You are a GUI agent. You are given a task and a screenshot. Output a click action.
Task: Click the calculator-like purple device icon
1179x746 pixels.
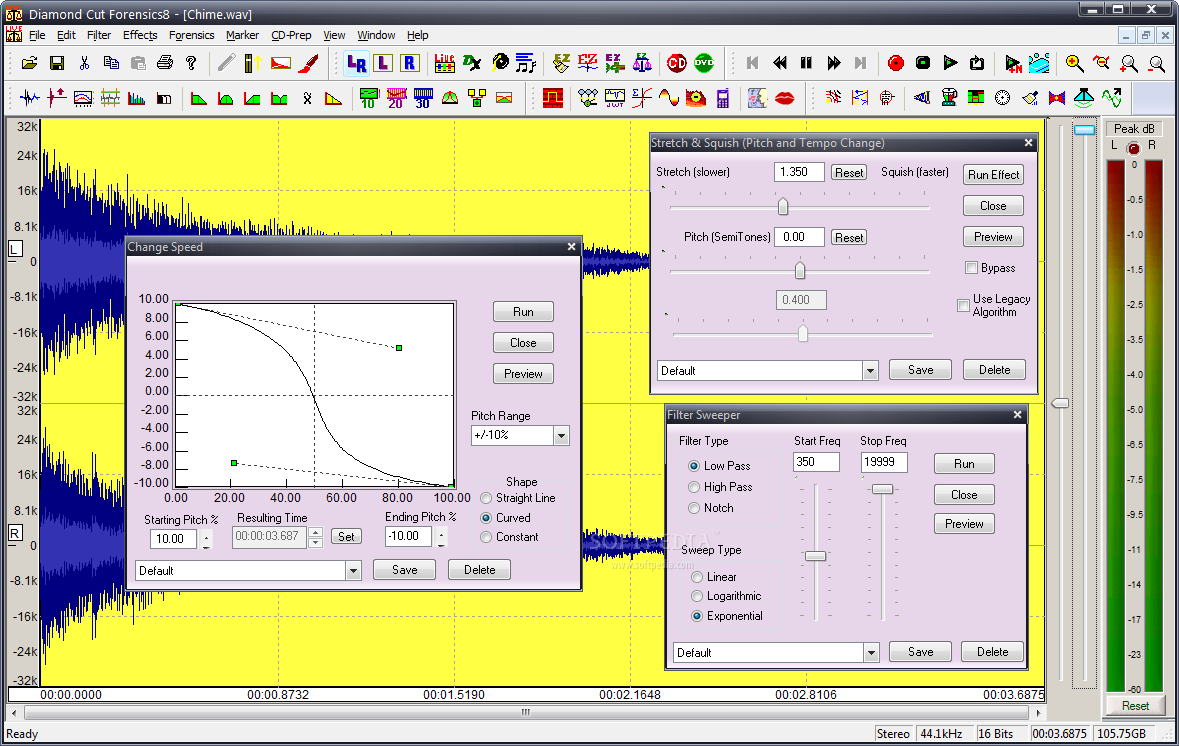(x=723, y=98)
